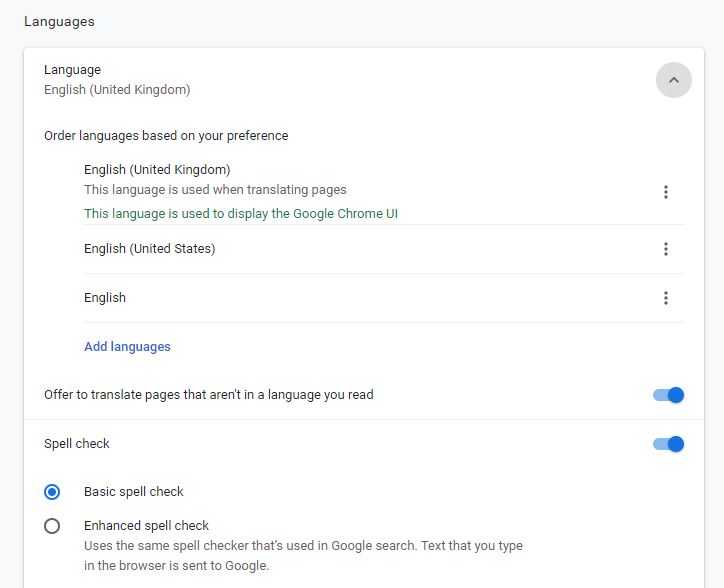Click the Basic spell check label text
This screenshot has width=724, height=588.
click(134, 491)
